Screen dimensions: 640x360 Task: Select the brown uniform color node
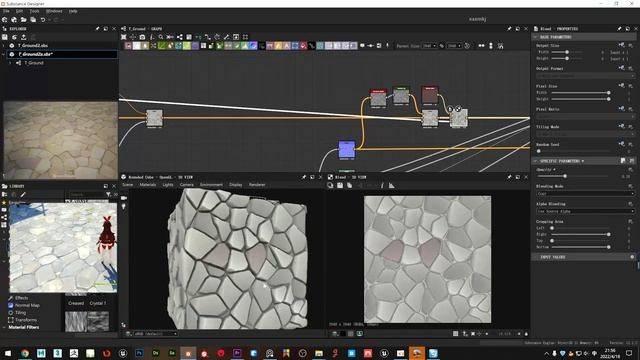point(430,95)
